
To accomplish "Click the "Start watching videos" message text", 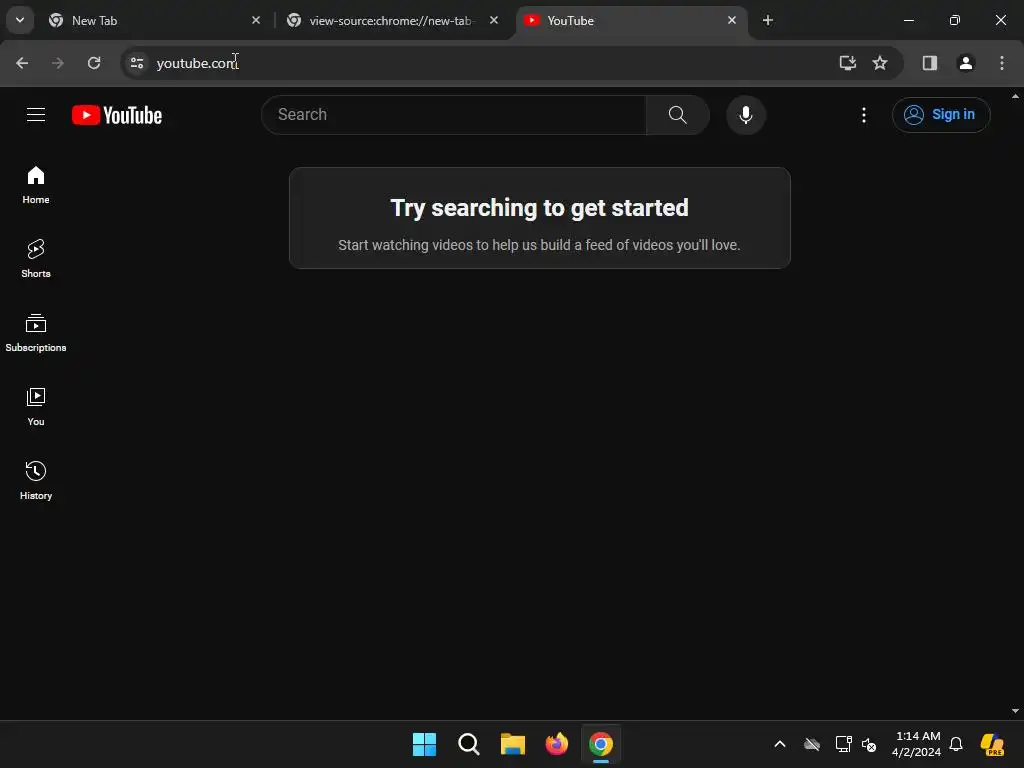I will pyautogui.click(x=539, y=245).
